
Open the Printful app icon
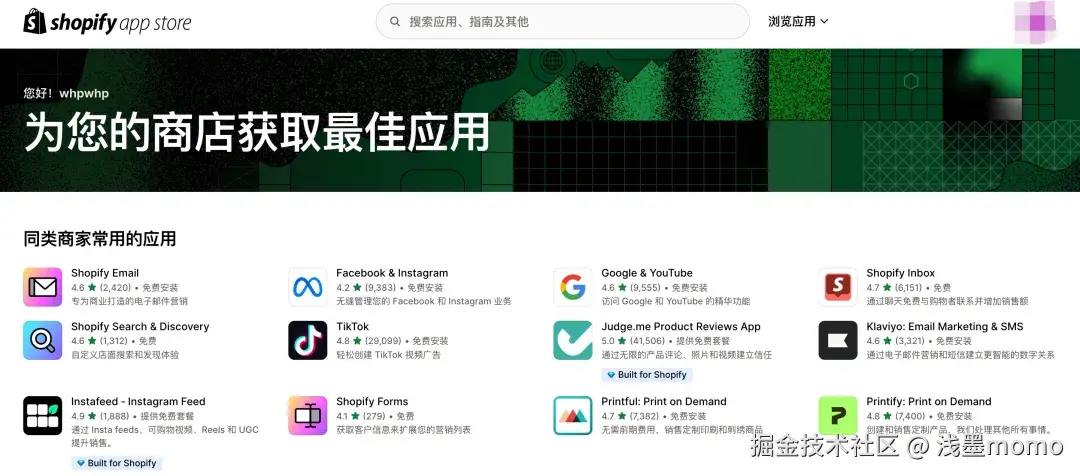(x=572, y=415)
